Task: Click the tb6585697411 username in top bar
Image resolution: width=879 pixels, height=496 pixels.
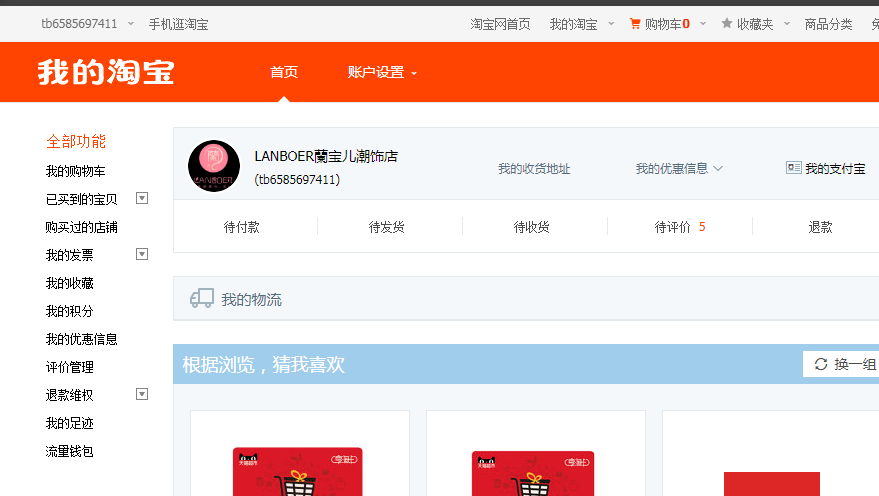Action: [79, 24]
